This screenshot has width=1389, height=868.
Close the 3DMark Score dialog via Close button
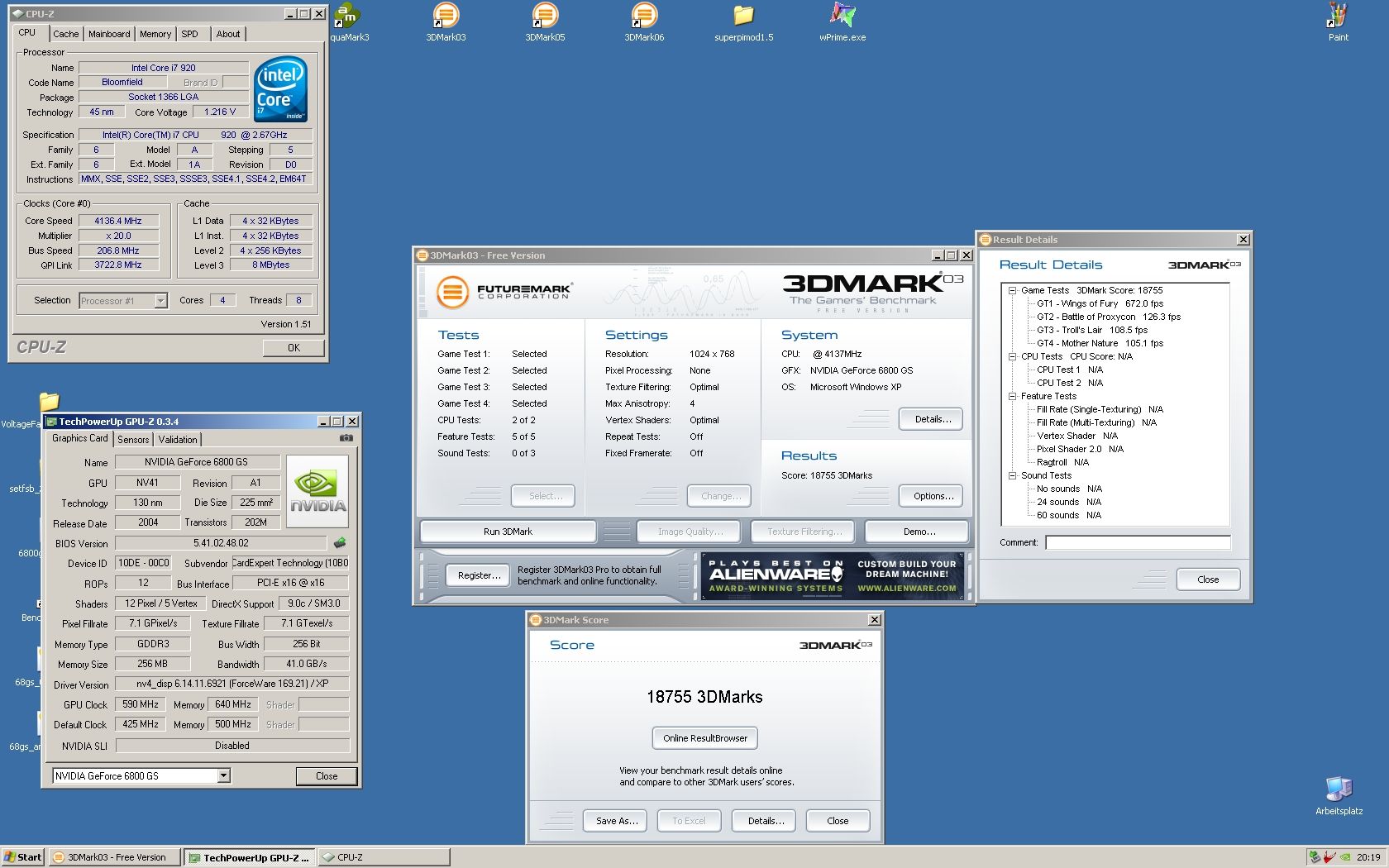(x=838, y=821)
